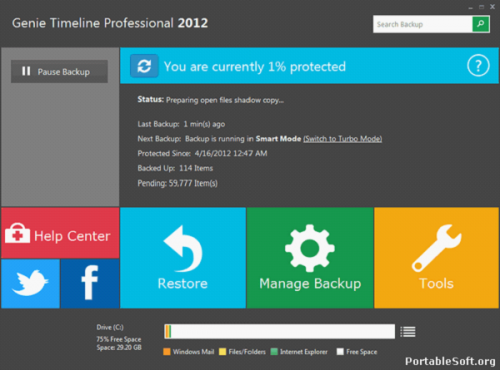Open the question mark help icon

(478, 66)
